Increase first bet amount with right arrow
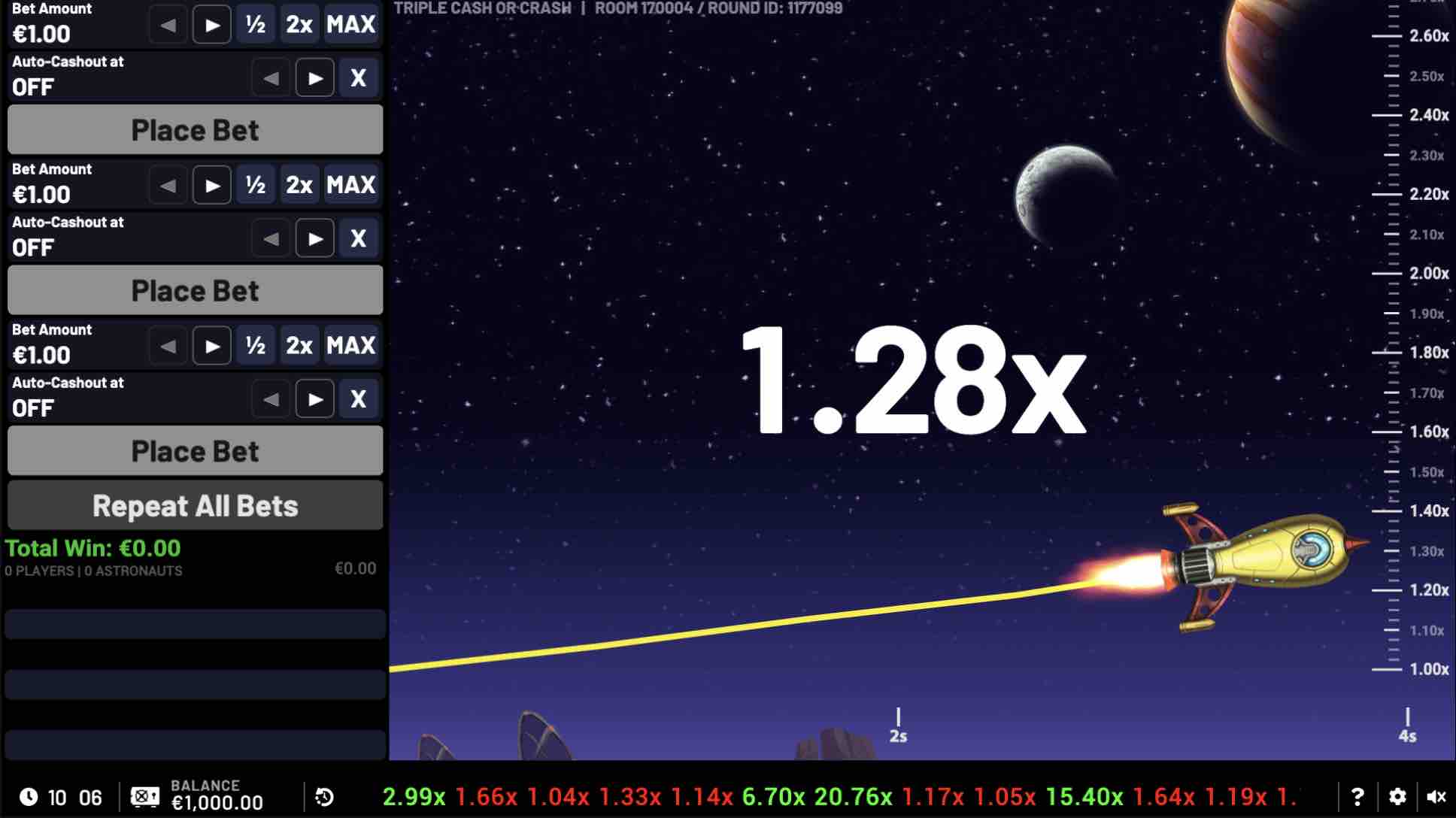 (x=212, y=25)
